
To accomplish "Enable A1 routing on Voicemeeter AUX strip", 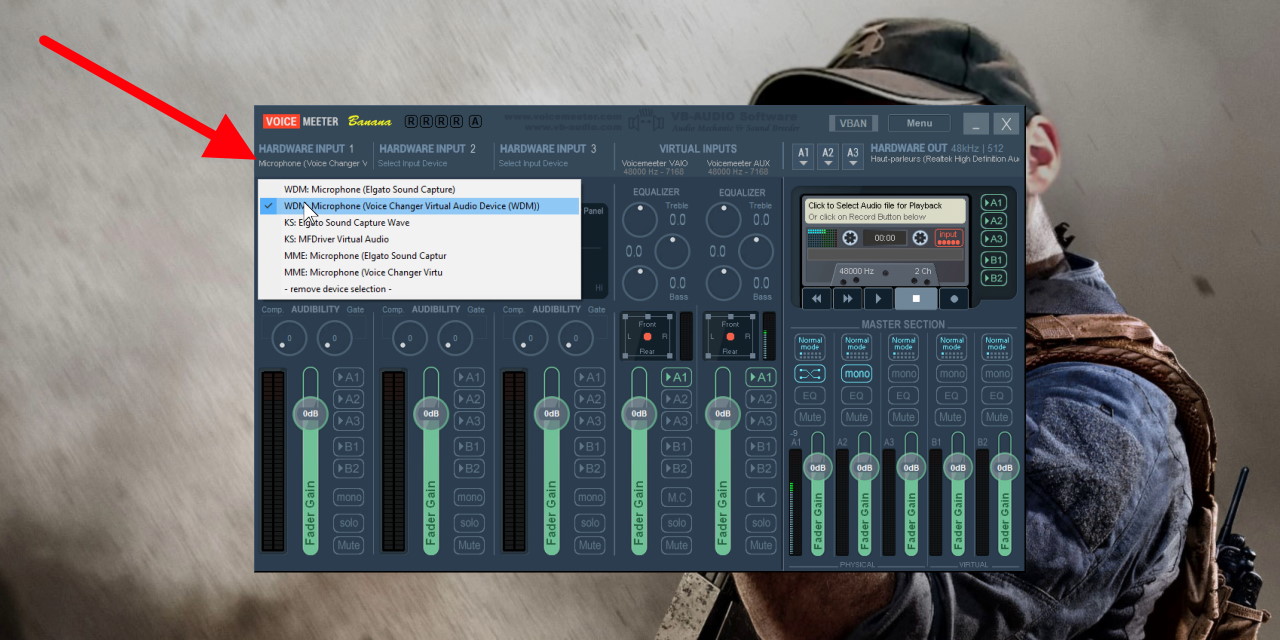I will pos(760,377).
